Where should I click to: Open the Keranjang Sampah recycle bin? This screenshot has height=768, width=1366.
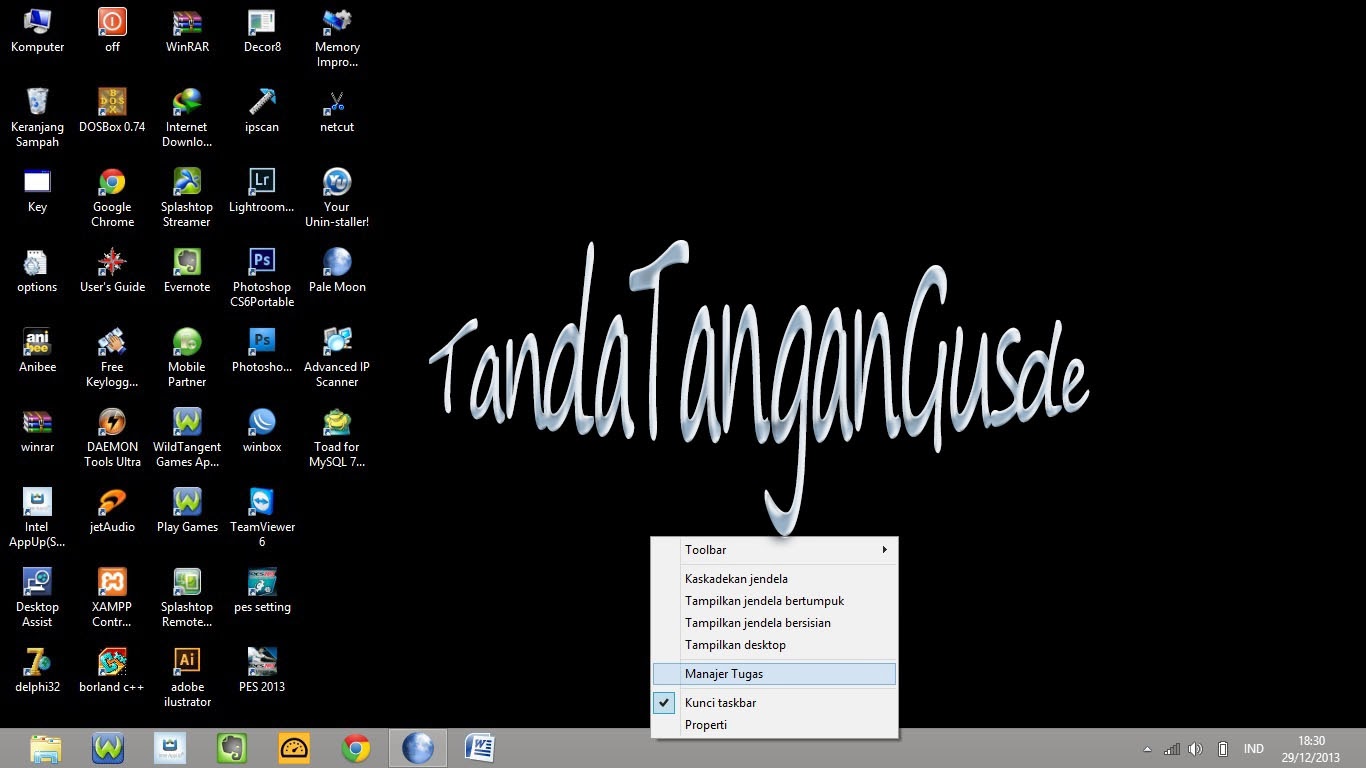pyautogui.click(x=37, y=102)
